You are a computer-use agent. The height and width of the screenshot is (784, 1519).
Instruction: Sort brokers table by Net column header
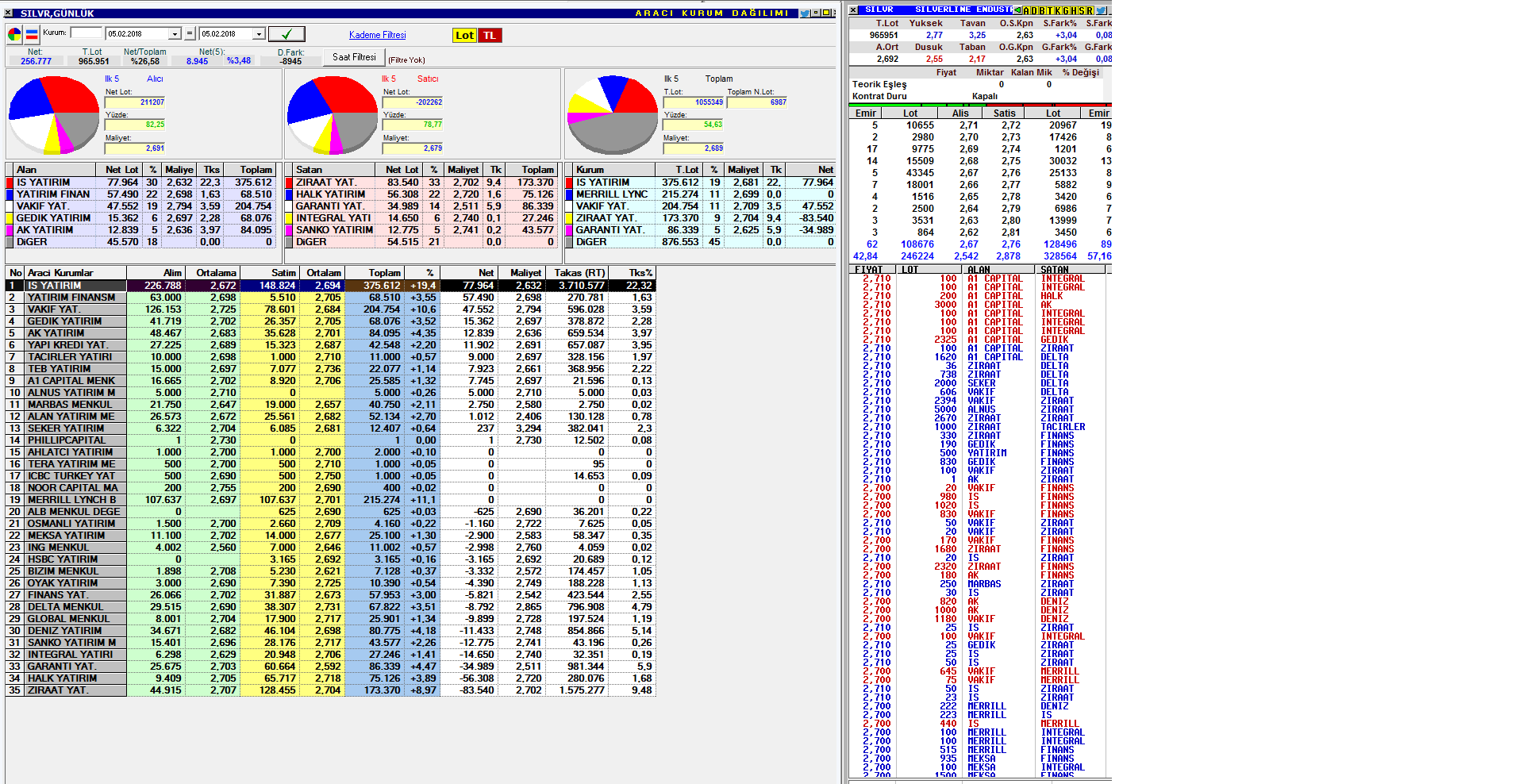468,272
